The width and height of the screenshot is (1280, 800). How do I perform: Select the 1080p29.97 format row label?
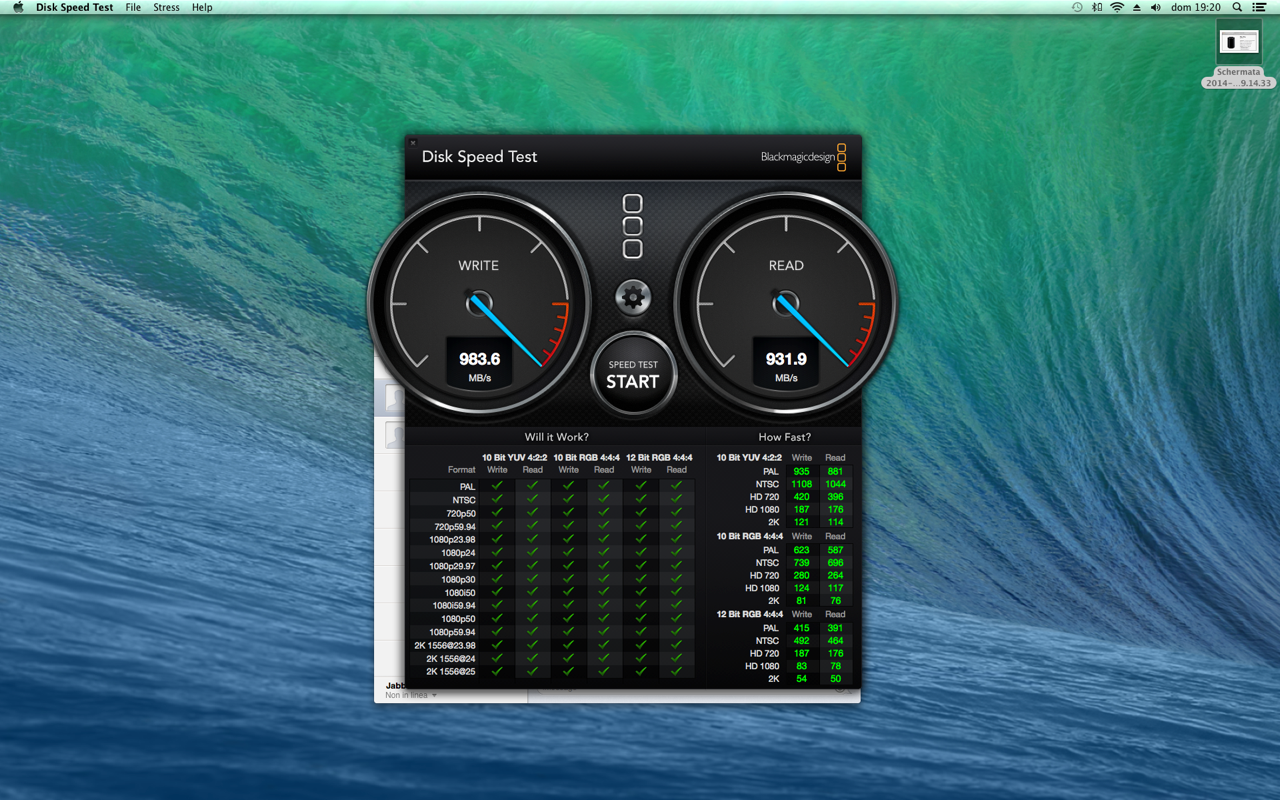point(453,566)
